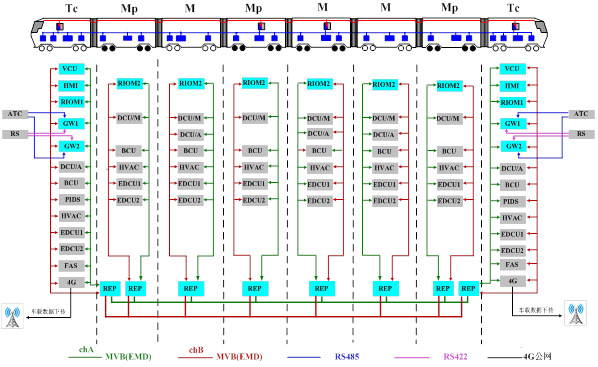Select the ATC box on the right edge
598x367 pixels.
(582, 114)
